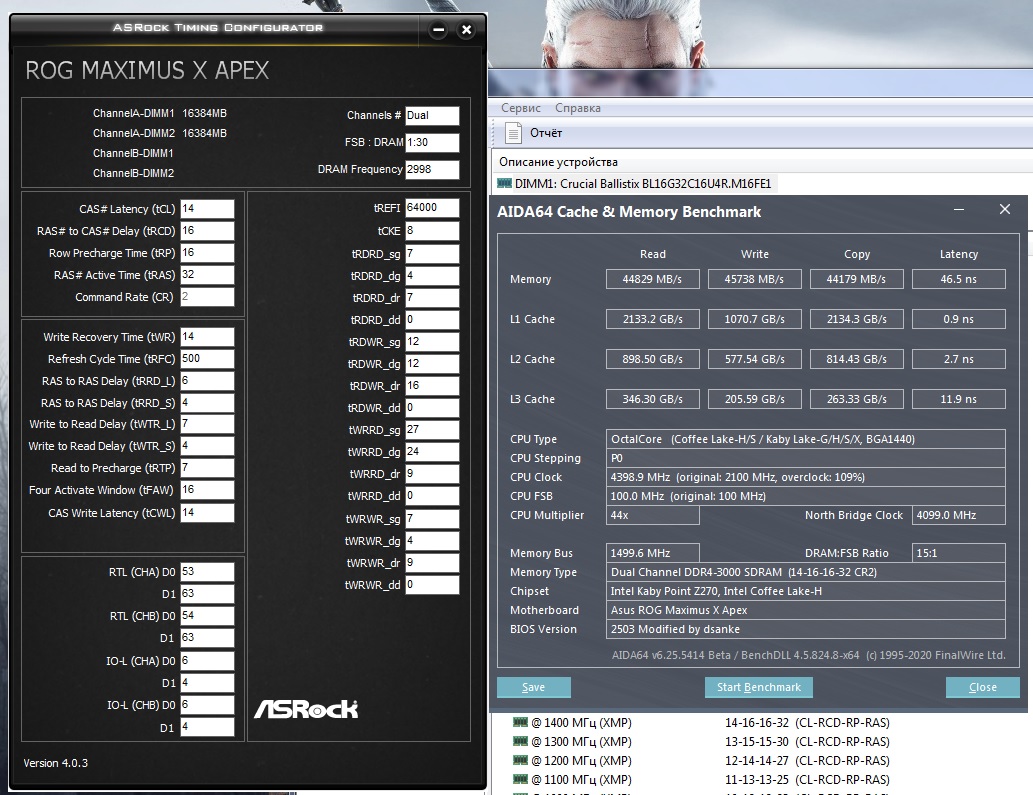Click the CAS# Latency (tCL) field
This screenshot has height=795, width=1033.
coord(208,209)
